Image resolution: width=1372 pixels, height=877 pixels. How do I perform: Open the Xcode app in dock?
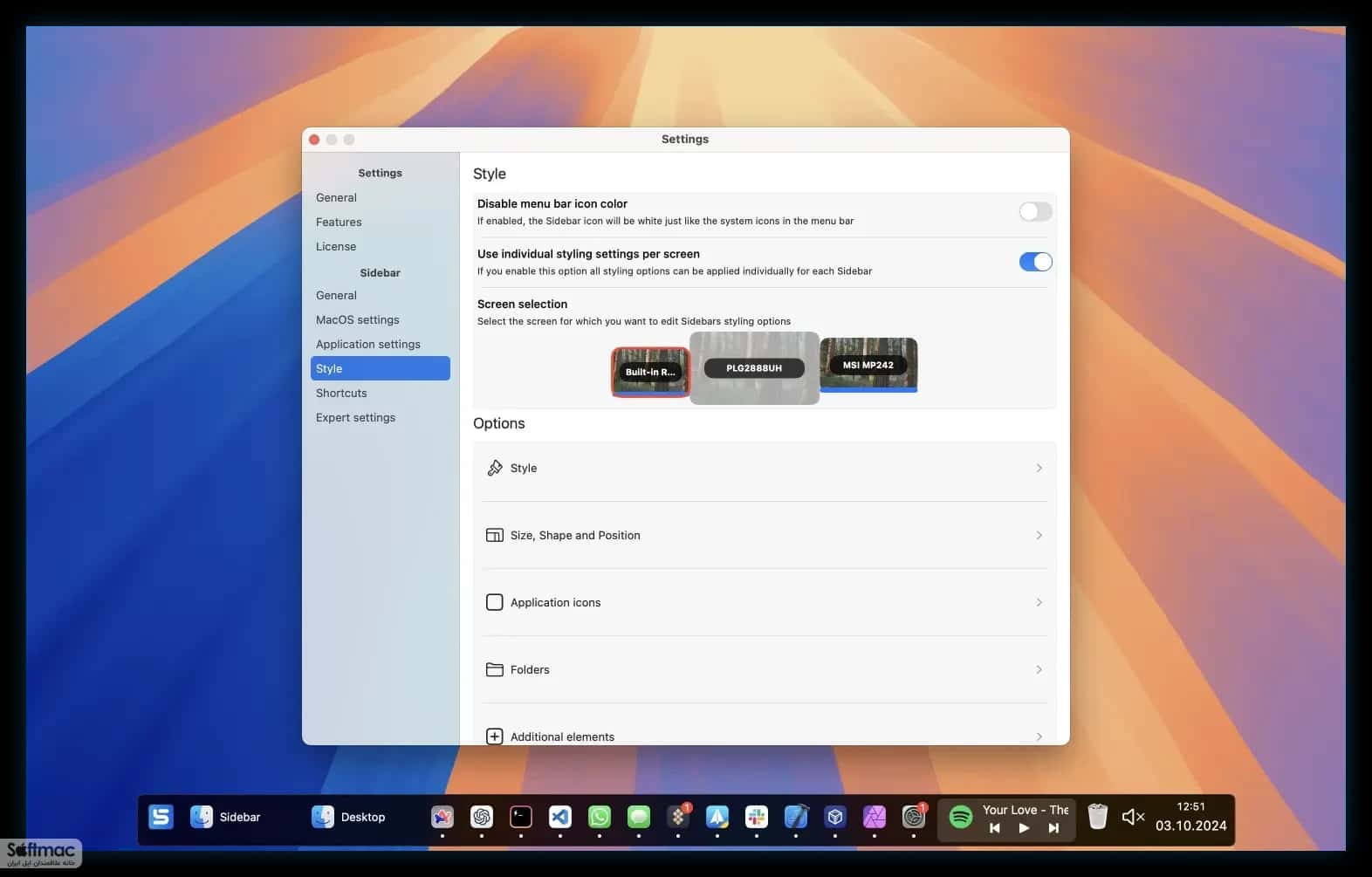pos(796,817)
